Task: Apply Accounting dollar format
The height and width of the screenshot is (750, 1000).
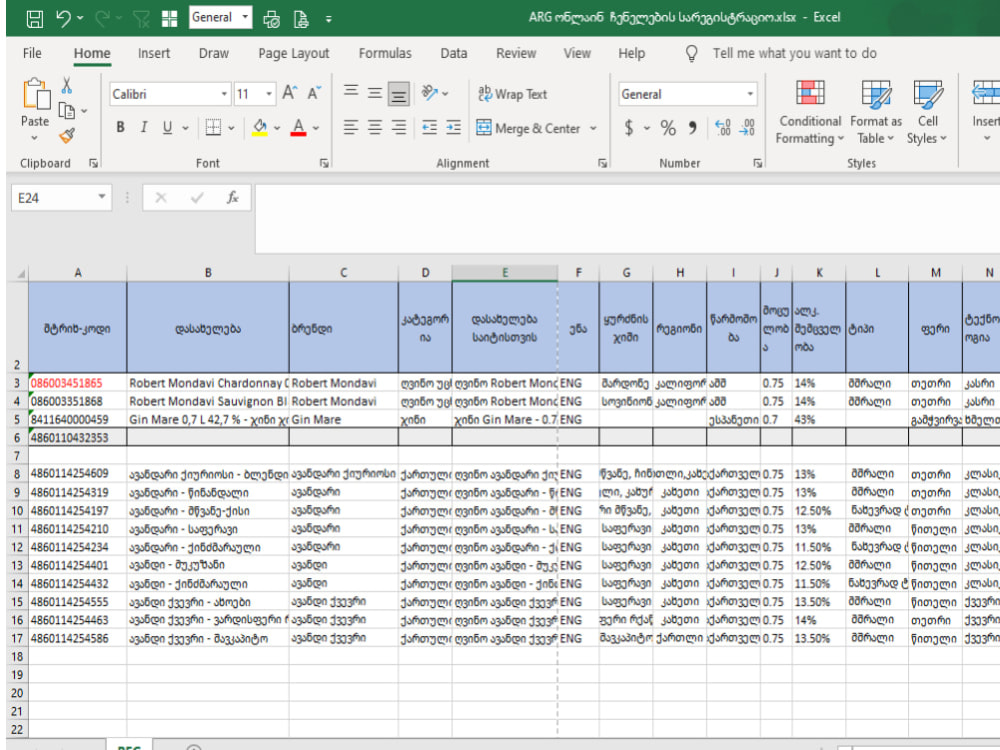Action: coord(629,128)
